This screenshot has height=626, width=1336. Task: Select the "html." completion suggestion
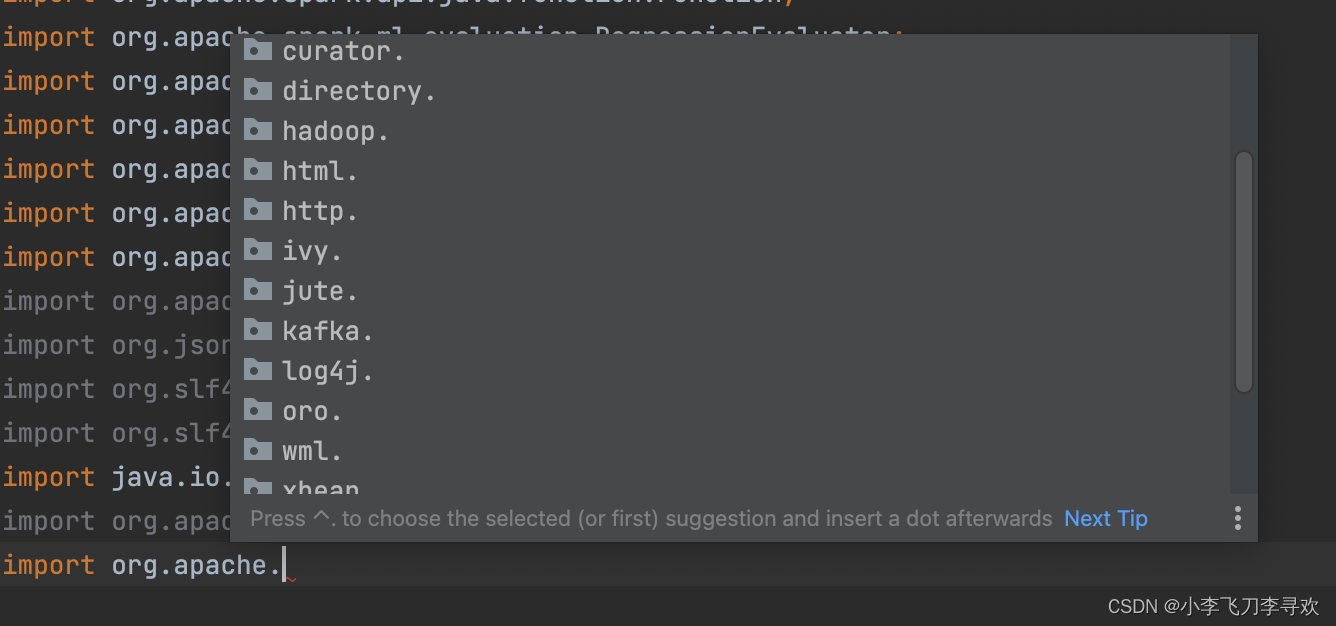(318, 170)
